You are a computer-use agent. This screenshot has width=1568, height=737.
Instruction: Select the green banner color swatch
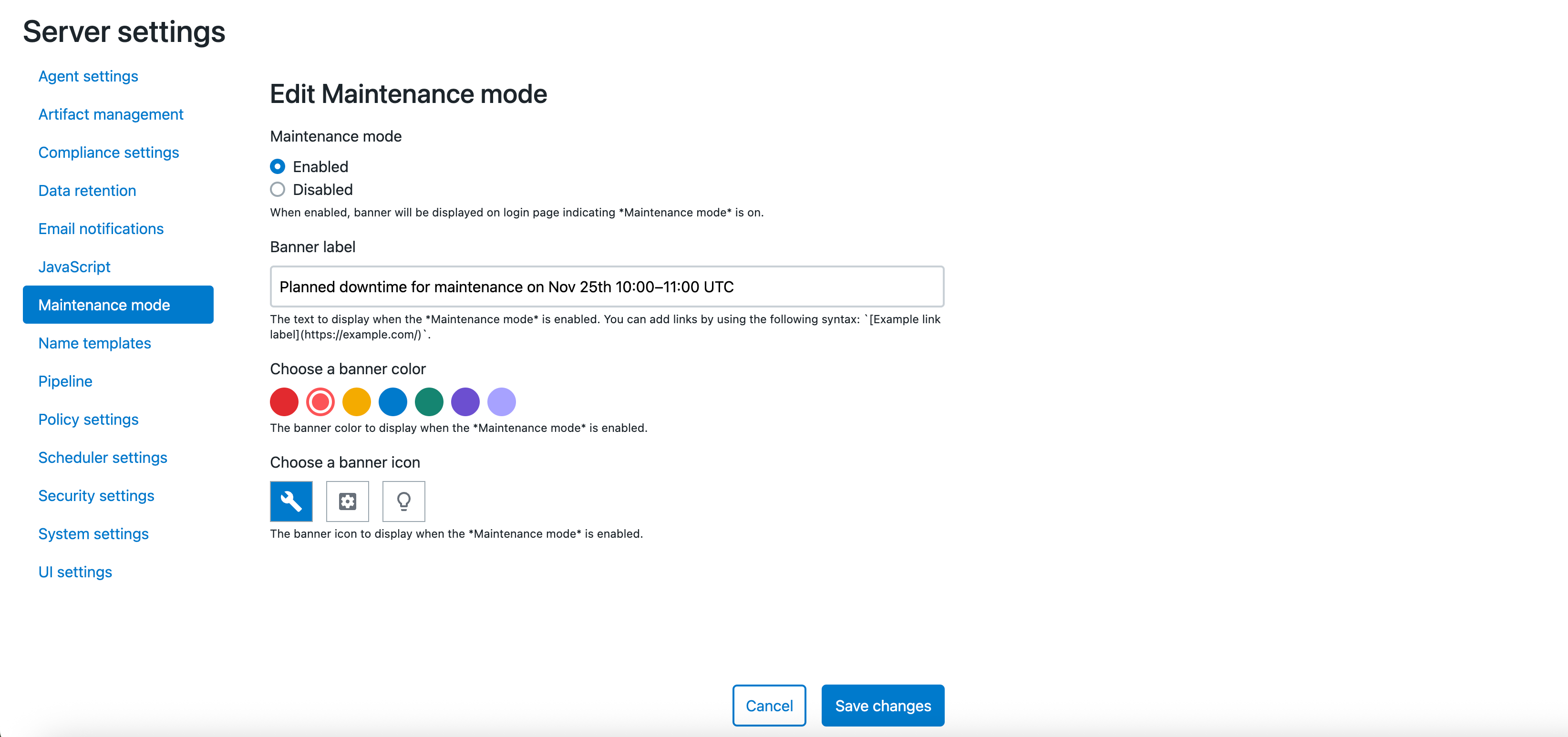tap(429, 402)
